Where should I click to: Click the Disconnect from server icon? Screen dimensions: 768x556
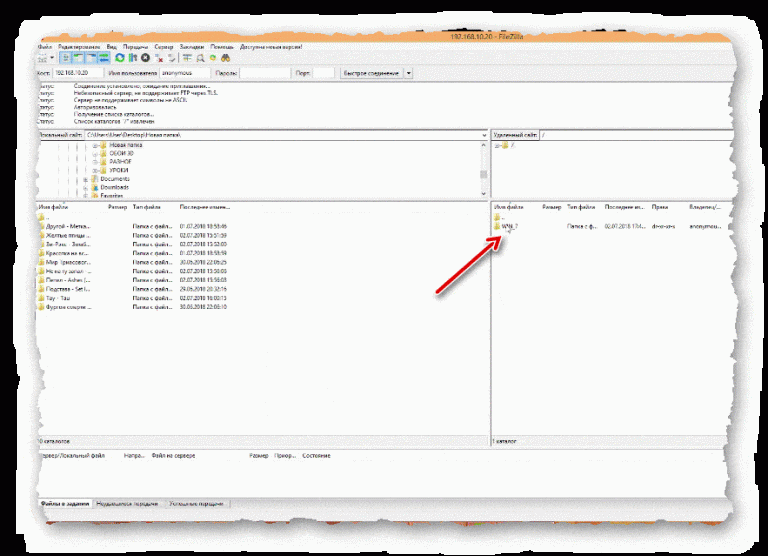[158, 59]
